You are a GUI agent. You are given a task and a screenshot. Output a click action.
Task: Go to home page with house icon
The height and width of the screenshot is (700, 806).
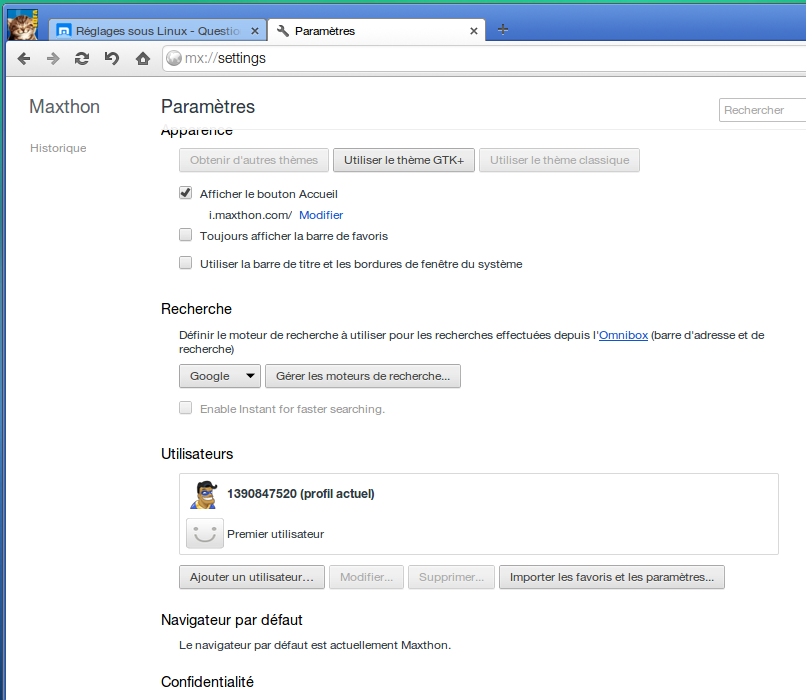pos(142,59)
